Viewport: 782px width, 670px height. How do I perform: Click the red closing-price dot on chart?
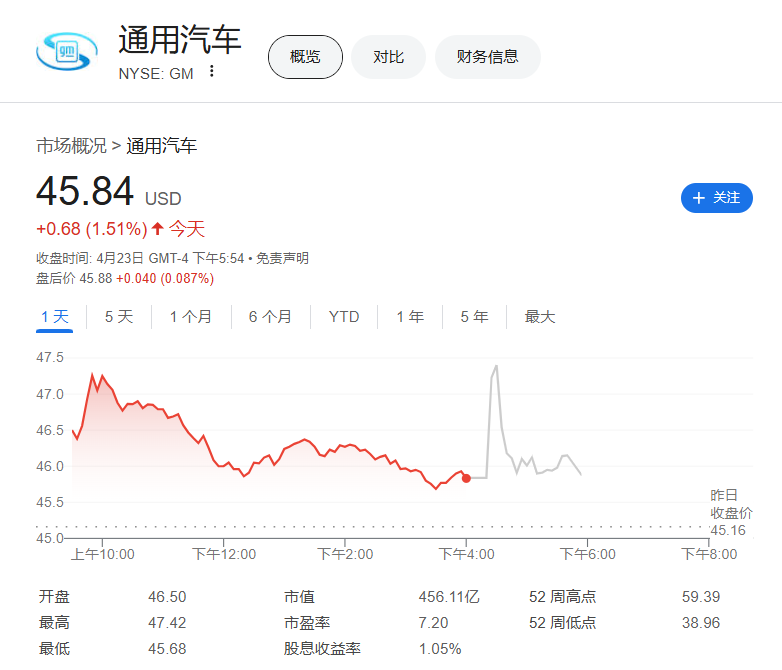coord(466,478)
